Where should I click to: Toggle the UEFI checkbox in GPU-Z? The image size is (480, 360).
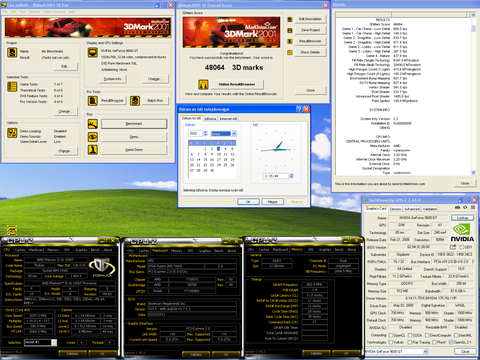(x=462, y=247)
